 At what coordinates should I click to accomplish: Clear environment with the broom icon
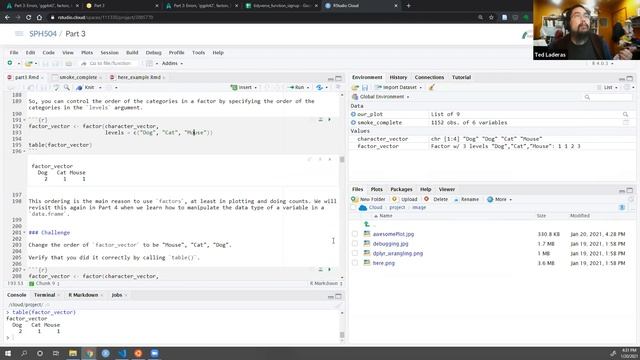coord(431,87)
